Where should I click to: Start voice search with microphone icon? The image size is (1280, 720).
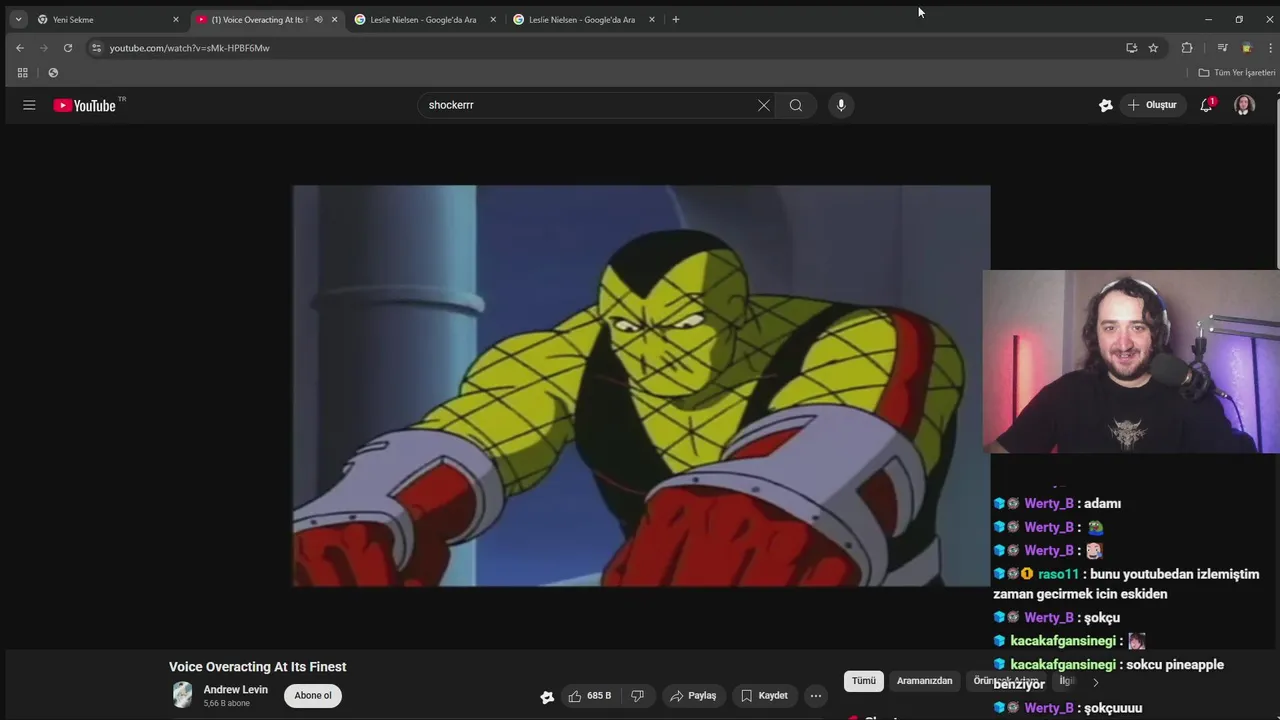coord(841,105)
